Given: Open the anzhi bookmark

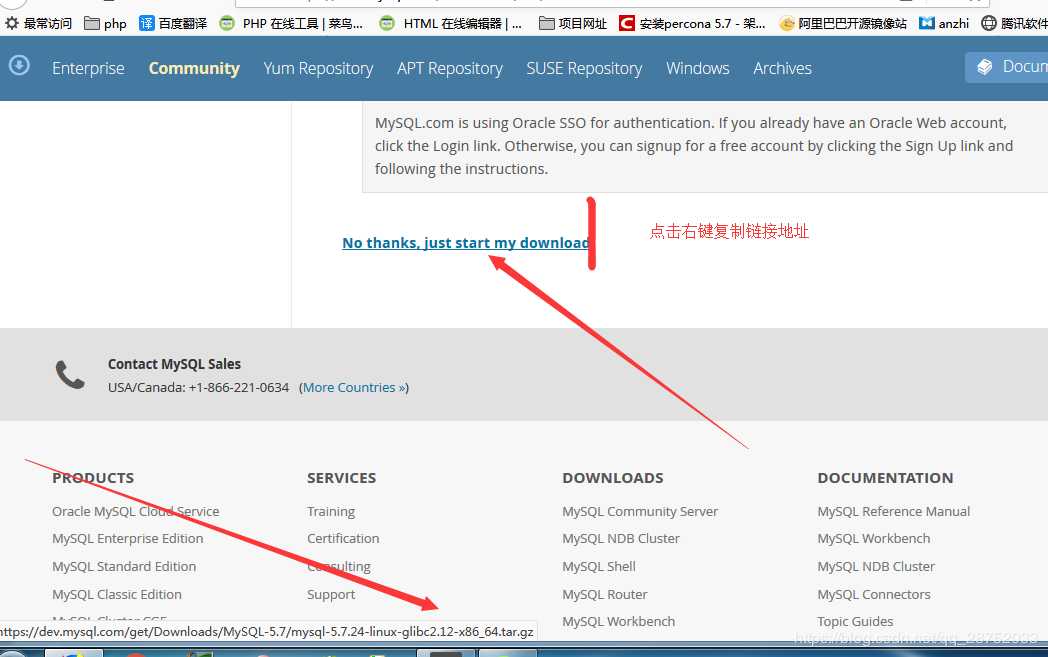Looking at the screenshot, I should point(944,23).
